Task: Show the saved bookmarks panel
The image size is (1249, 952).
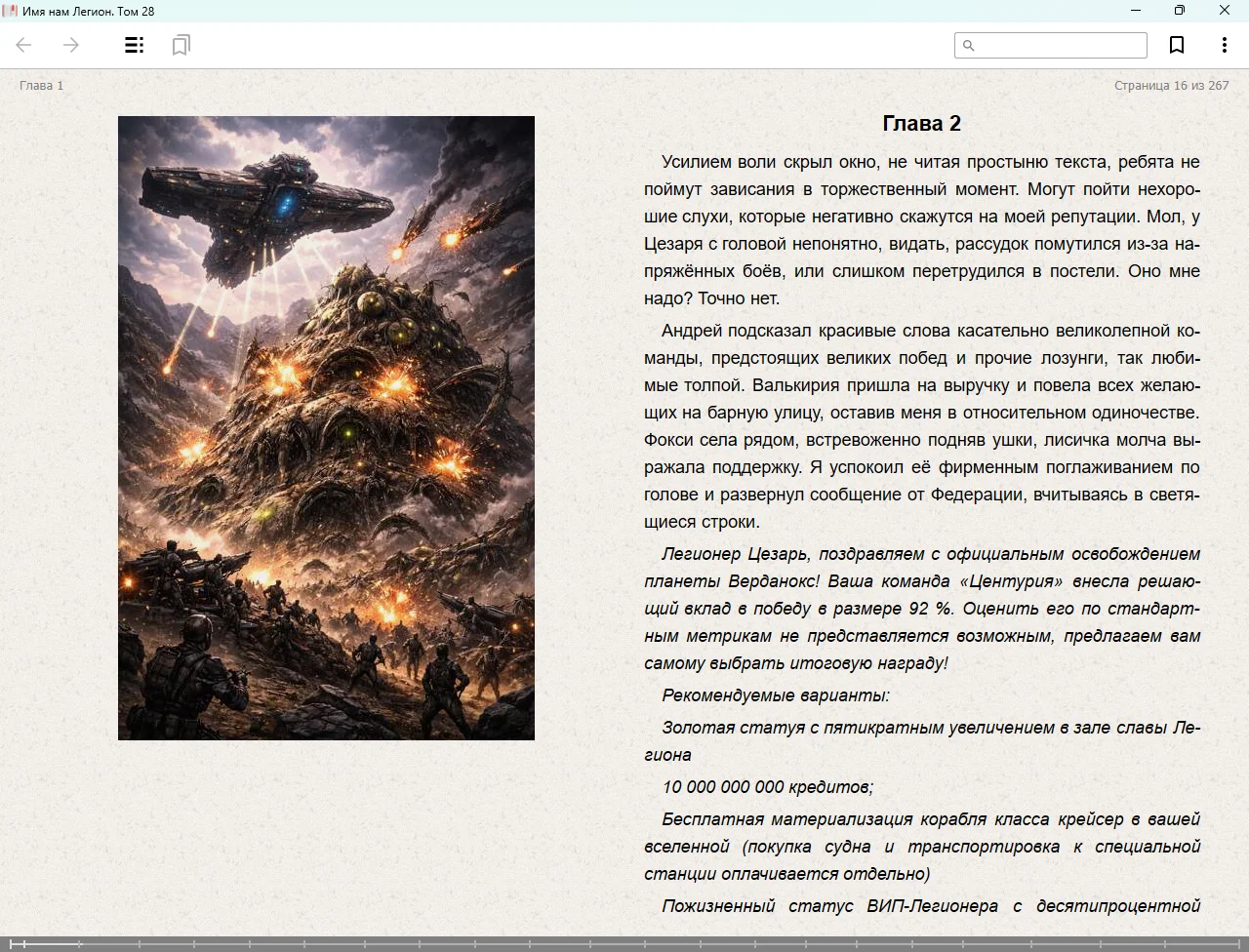Action: (181, 45)
